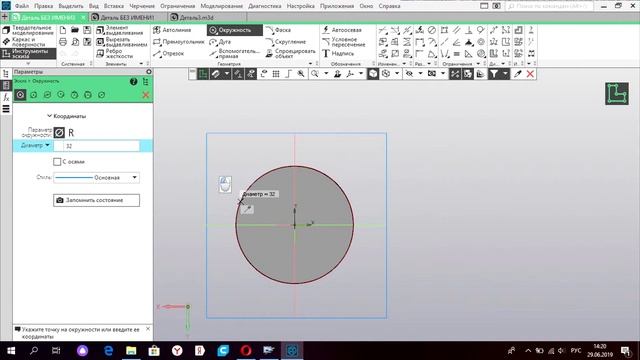The image size is (640, 360).
Task: Toggle the isometric cube display button
Action: click(x=373, y=74)
